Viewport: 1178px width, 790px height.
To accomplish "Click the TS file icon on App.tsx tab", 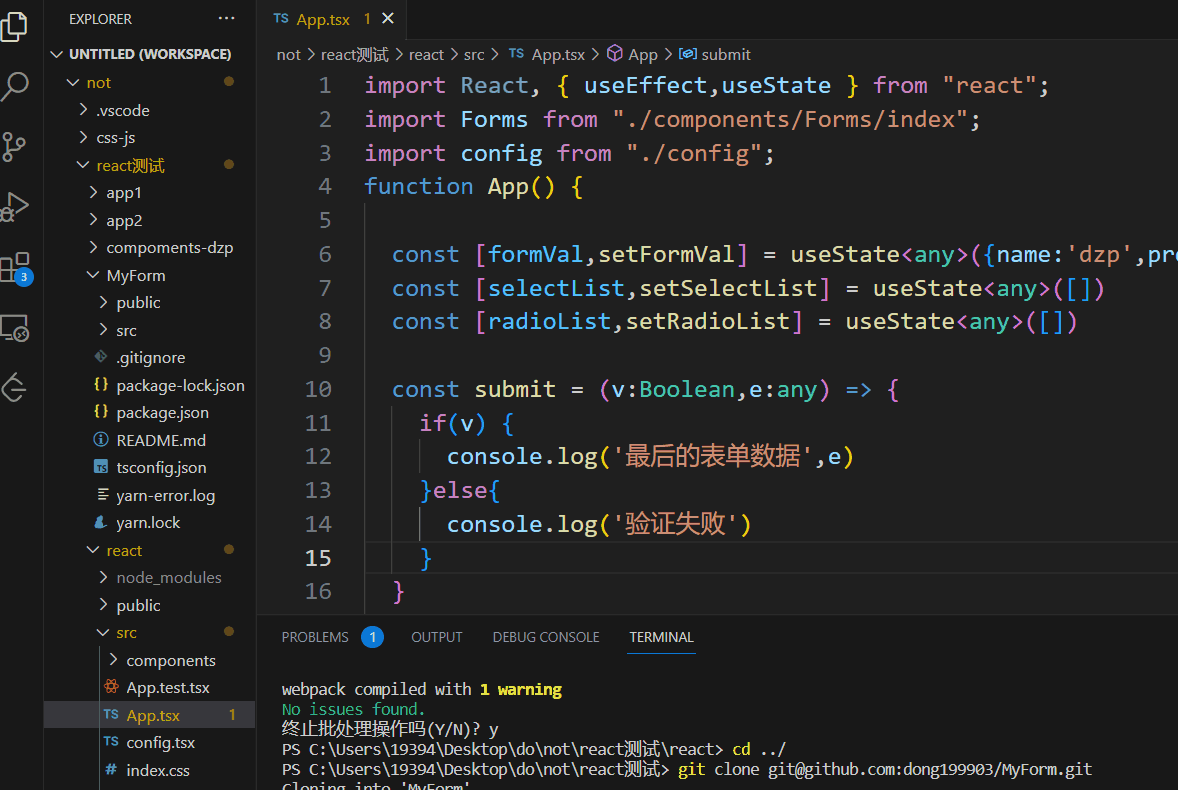I will tap(281, 19).
